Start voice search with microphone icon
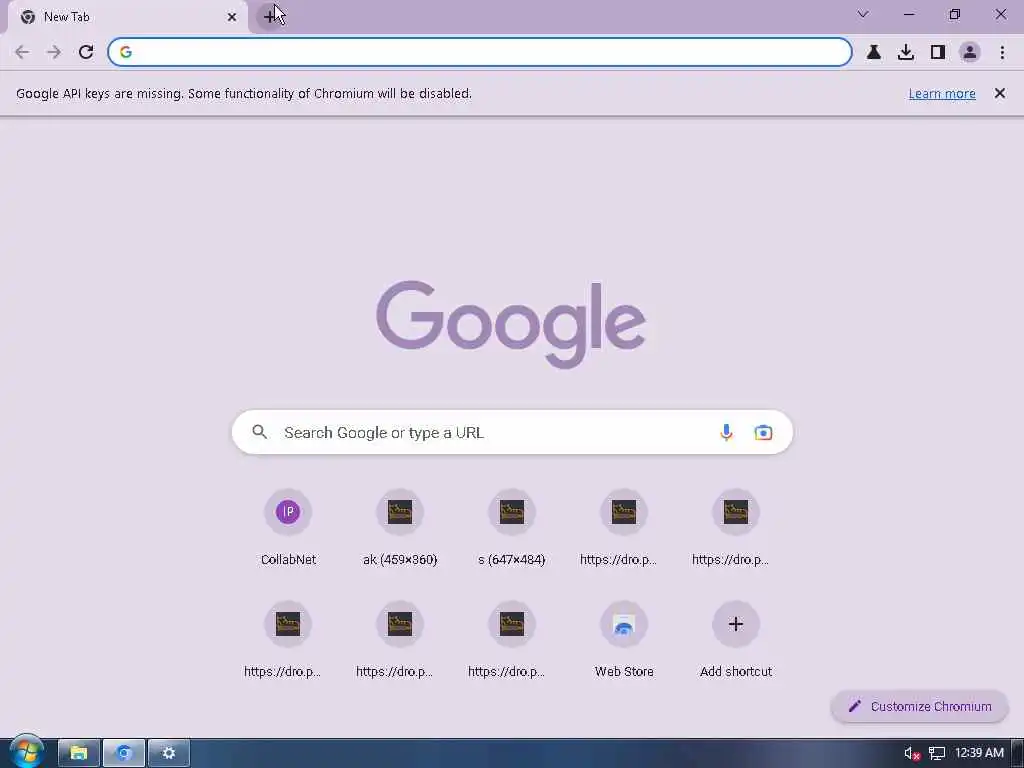1024x768 pixels. [x=726, y=432]
